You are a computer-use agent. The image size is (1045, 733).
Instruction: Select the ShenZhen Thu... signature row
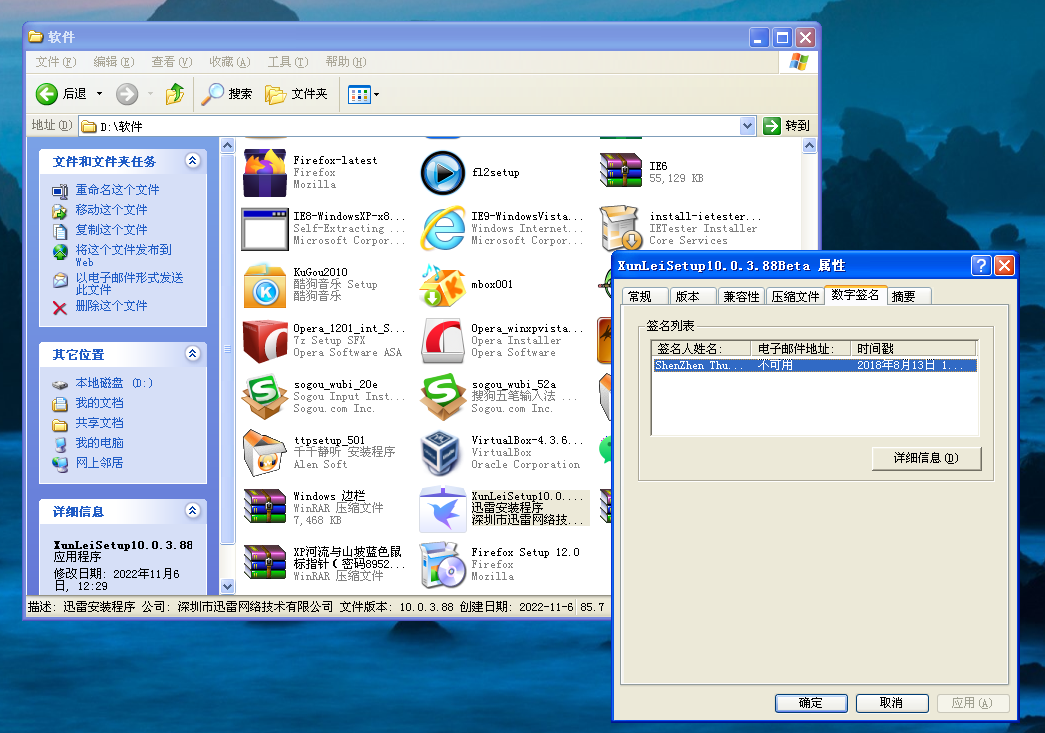(x=700, y=366)
